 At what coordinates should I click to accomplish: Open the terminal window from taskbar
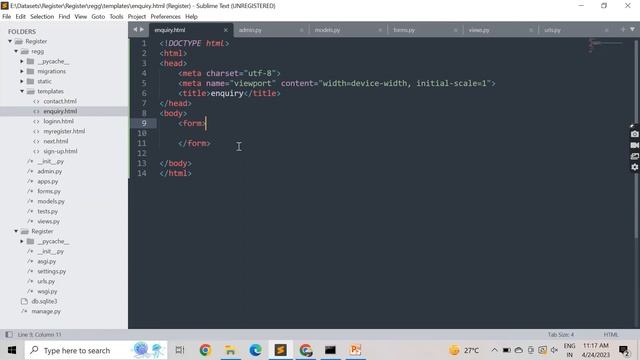pos(330,350)
